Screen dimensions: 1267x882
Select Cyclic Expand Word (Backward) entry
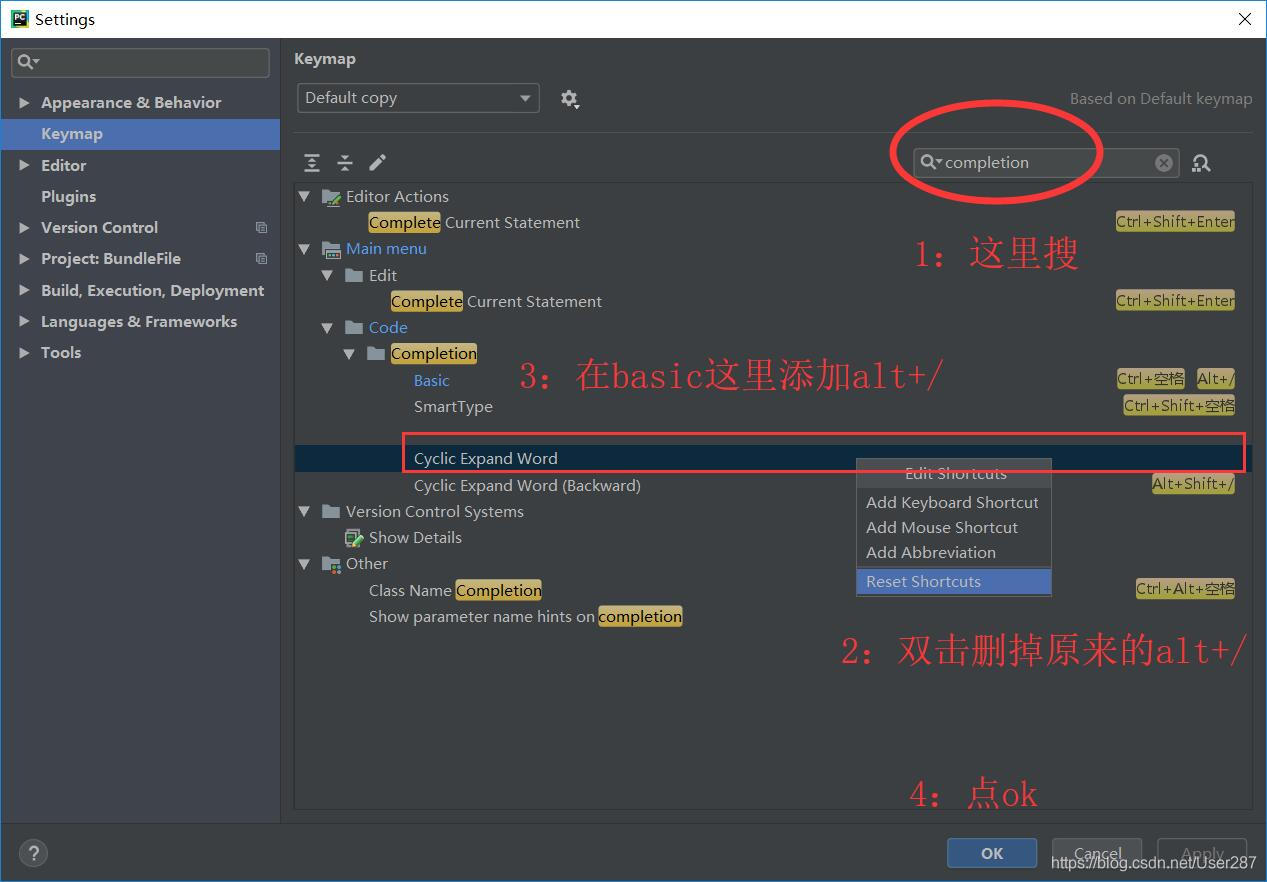(x=526, y=485)
